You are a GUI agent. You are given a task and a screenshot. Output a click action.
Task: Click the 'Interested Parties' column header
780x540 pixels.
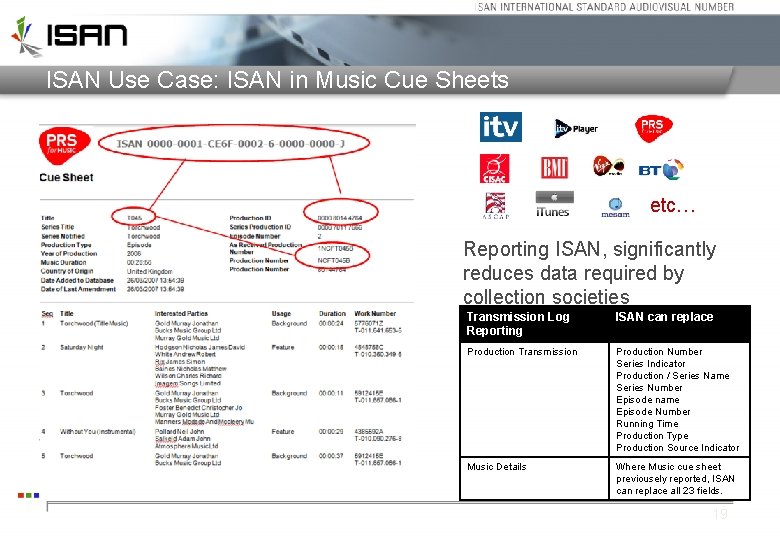(181, 314)
